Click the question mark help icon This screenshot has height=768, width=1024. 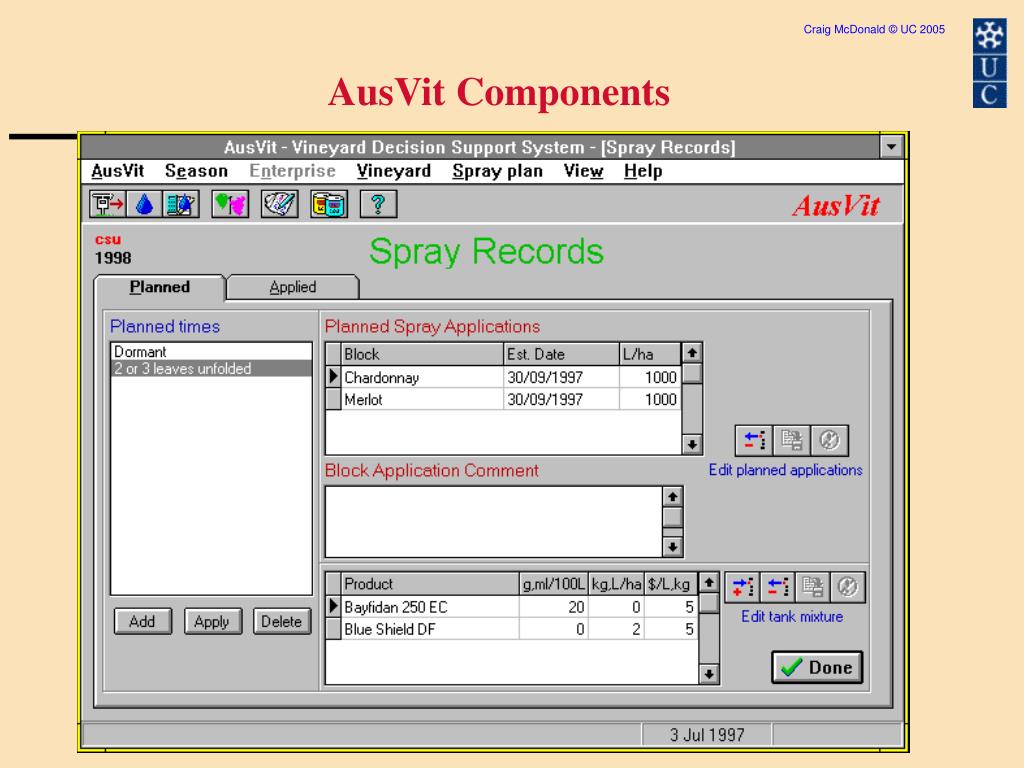378,204
